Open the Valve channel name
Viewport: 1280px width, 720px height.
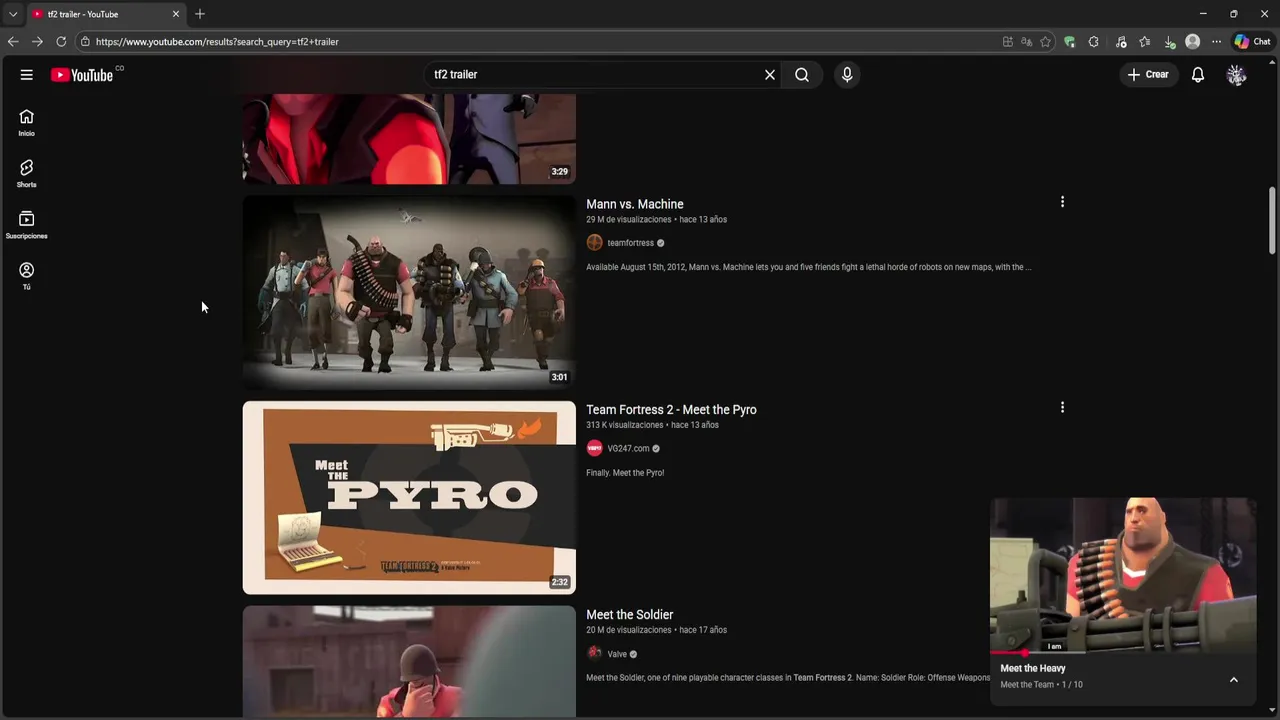click(617, 654)
